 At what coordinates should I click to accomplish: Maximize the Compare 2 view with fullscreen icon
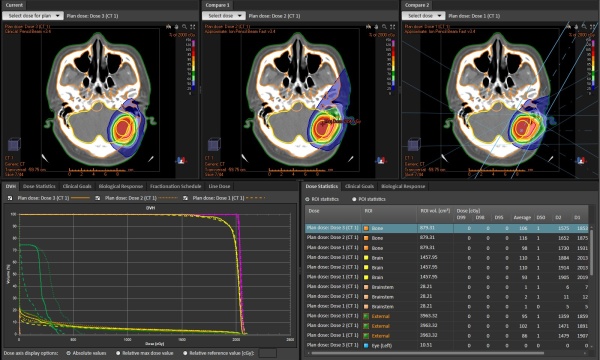click(x=592, y=26)
